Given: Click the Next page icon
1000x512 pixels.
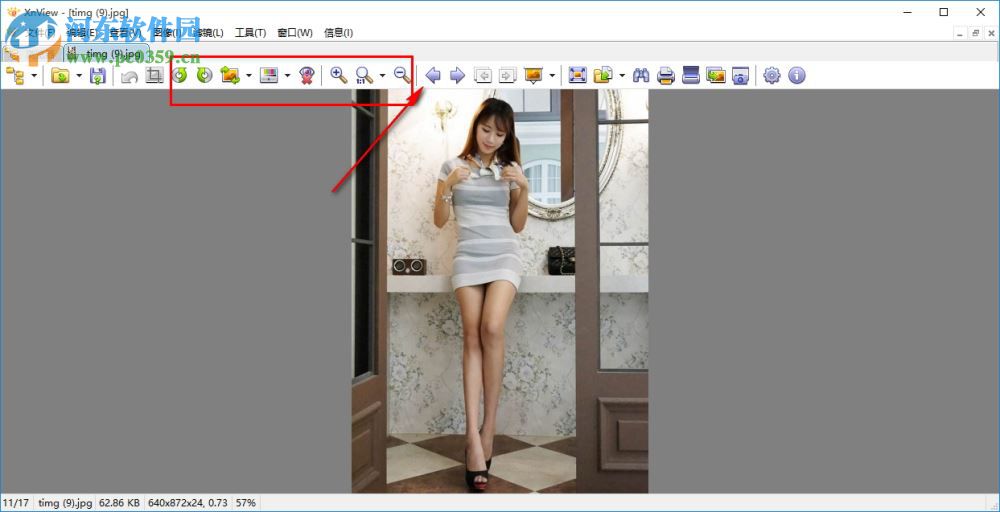Looking at the screenshot, I should click(x=507, y=76).
